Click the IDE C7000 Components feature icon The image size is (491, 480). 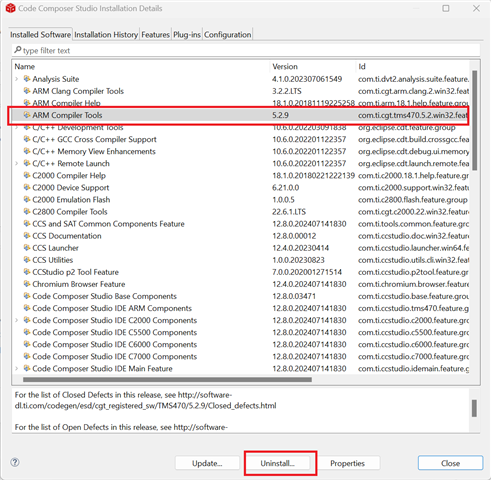(27, 356)
